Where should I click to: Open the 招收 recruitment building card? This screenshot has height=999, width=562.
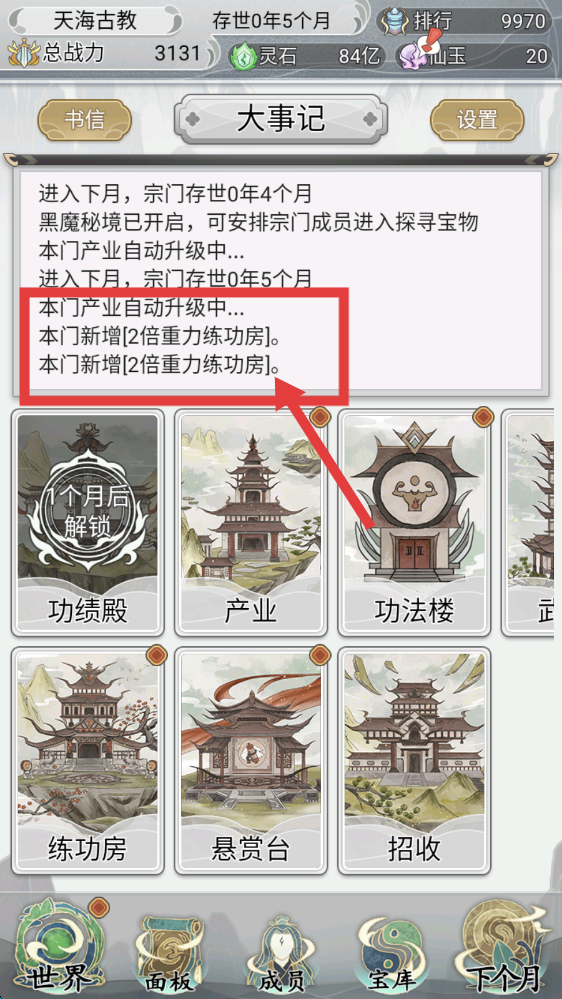(x=414, y=761)
